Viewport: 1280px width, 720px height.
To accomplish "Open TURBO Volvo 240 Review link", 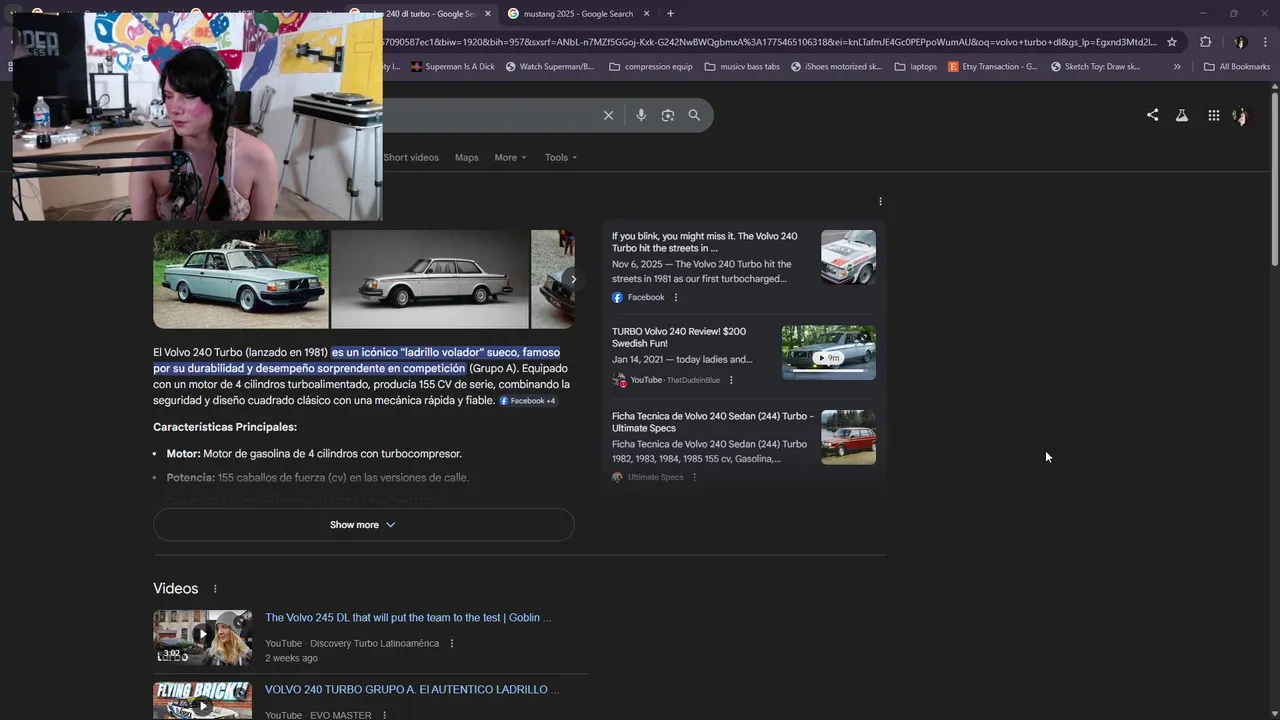I will point(679,337).
